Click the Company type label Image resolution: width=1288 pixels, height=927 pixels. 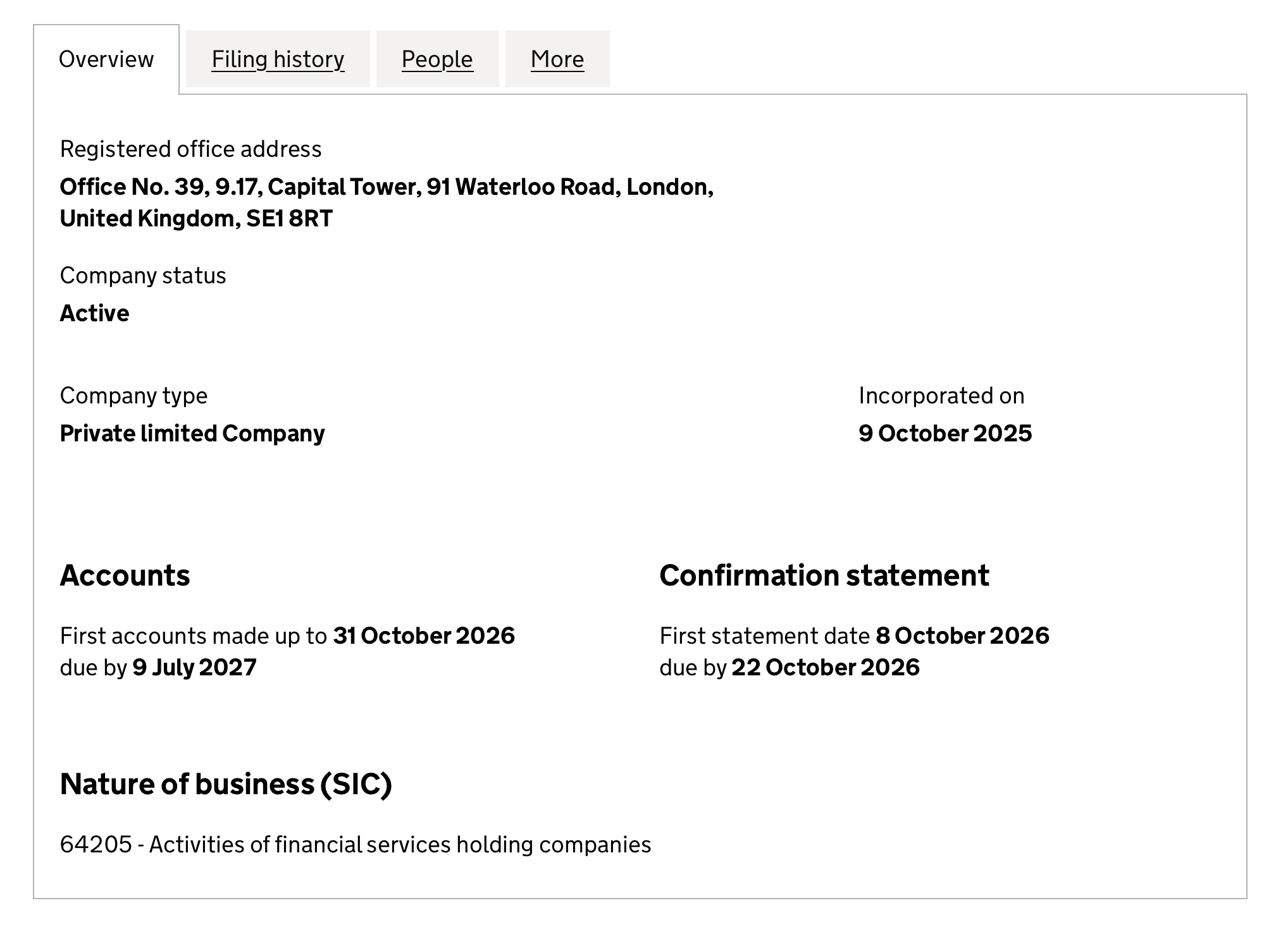(x=133, y=396)
